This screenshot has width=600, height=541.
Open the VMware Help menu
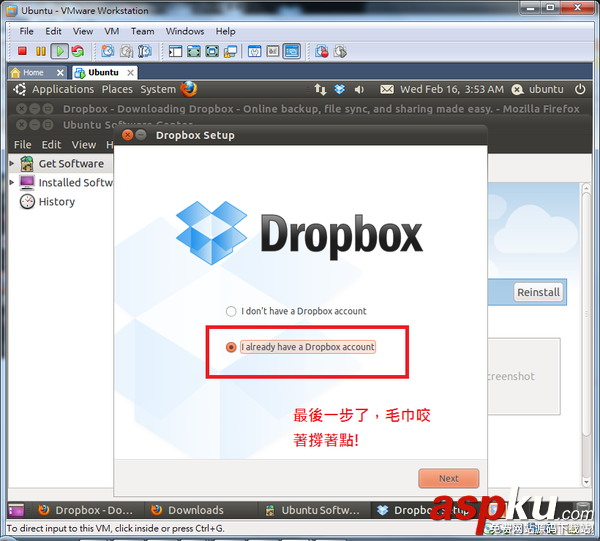[x=225, y=31]
